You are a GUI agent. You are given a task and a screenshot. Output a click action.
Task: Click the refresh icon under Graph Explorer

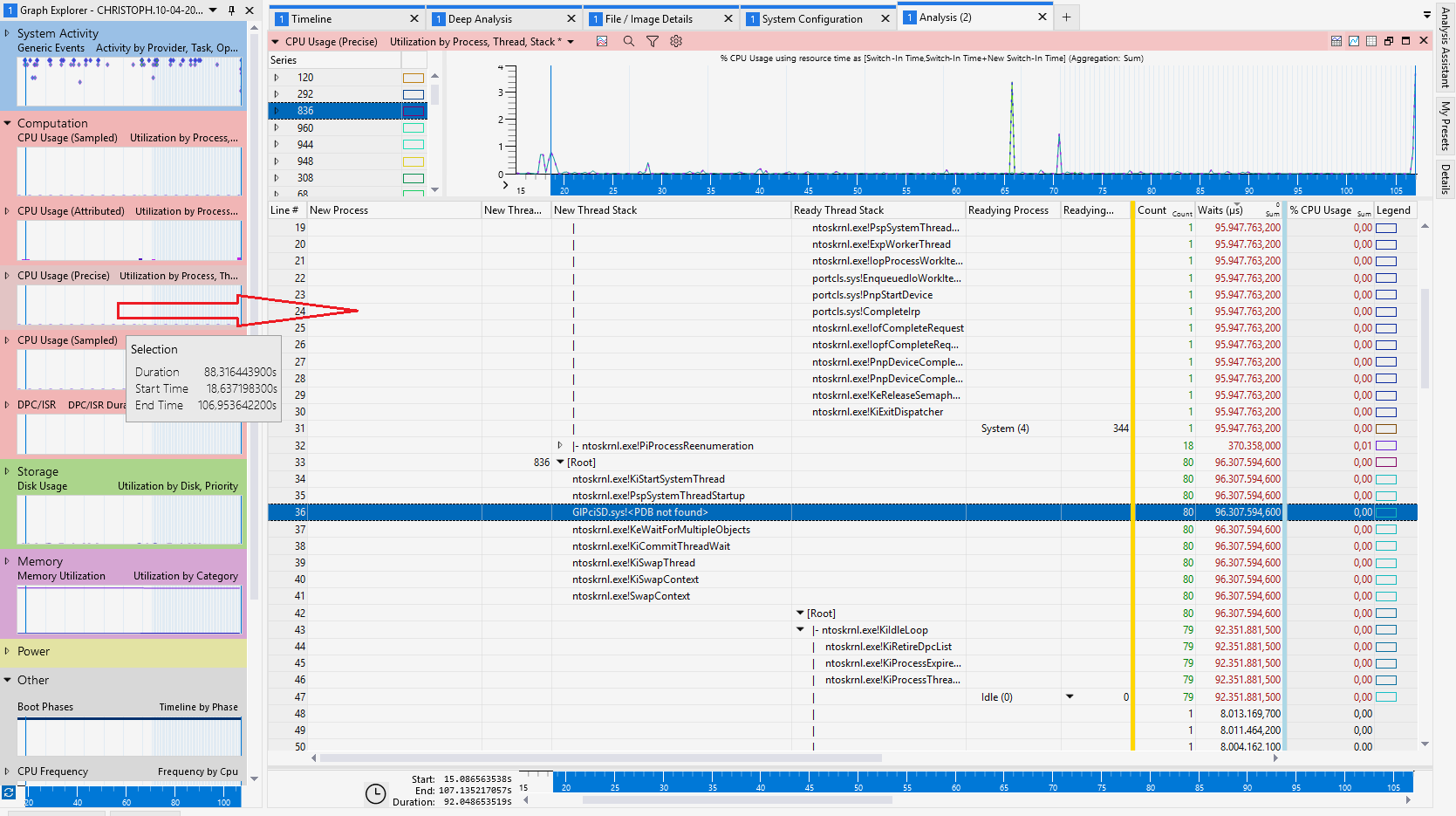(9, 792)
